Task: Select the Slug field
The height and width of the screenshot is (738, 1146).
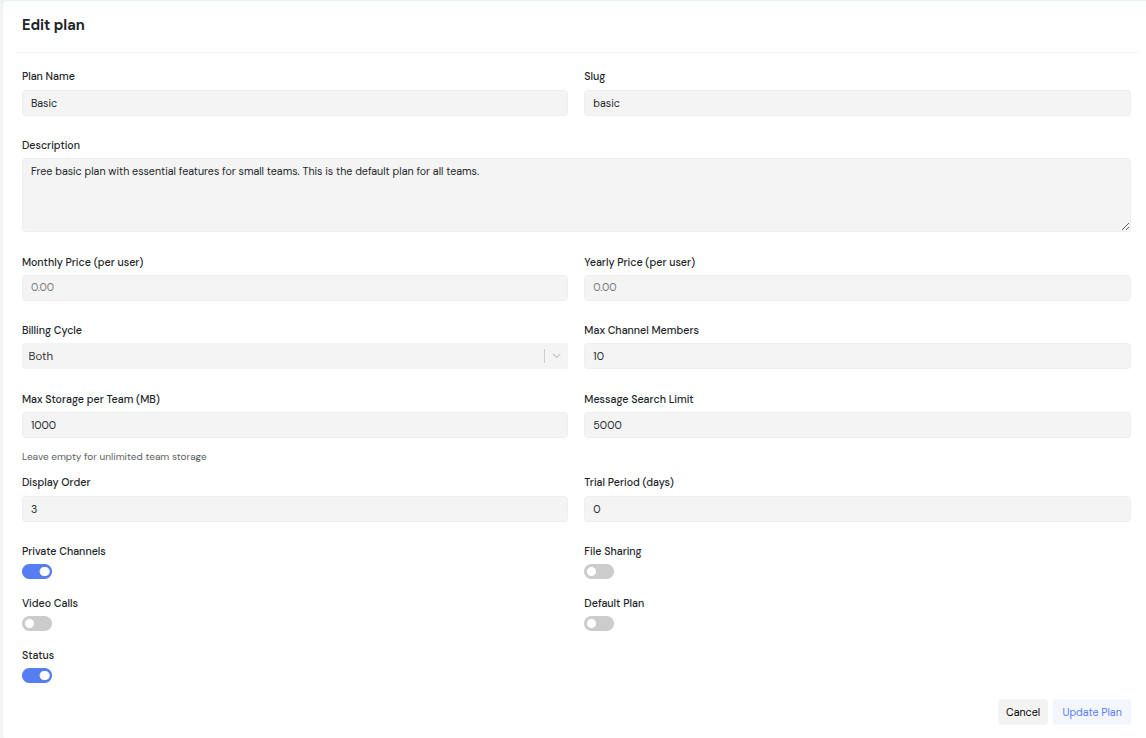Action: point(857,103)
